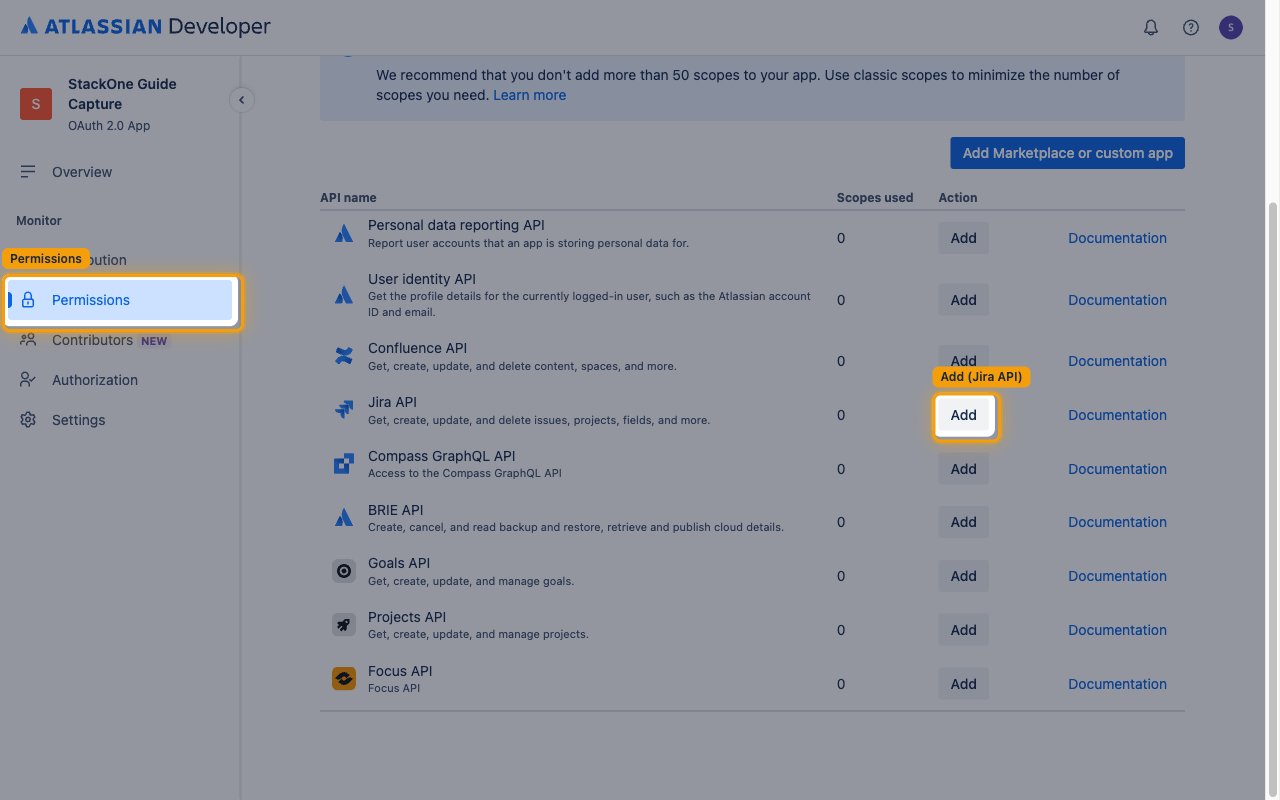This screenshot has height=800, width=1280.
Task: Click the BRIE API Atlassian icon
Action: (344, 518)
